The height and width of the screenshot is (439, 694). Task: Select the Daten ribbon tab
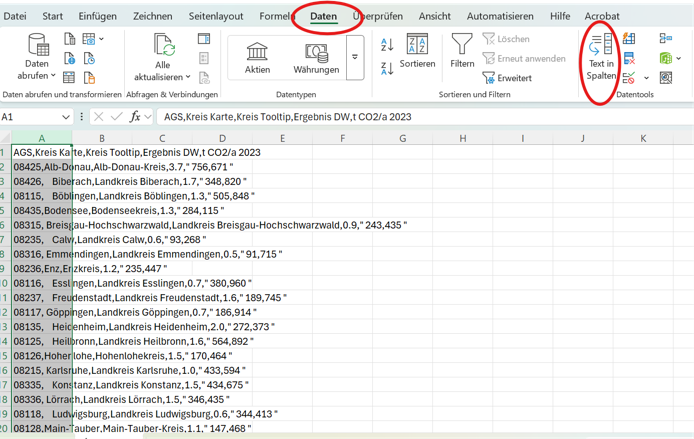click(324, 16)
